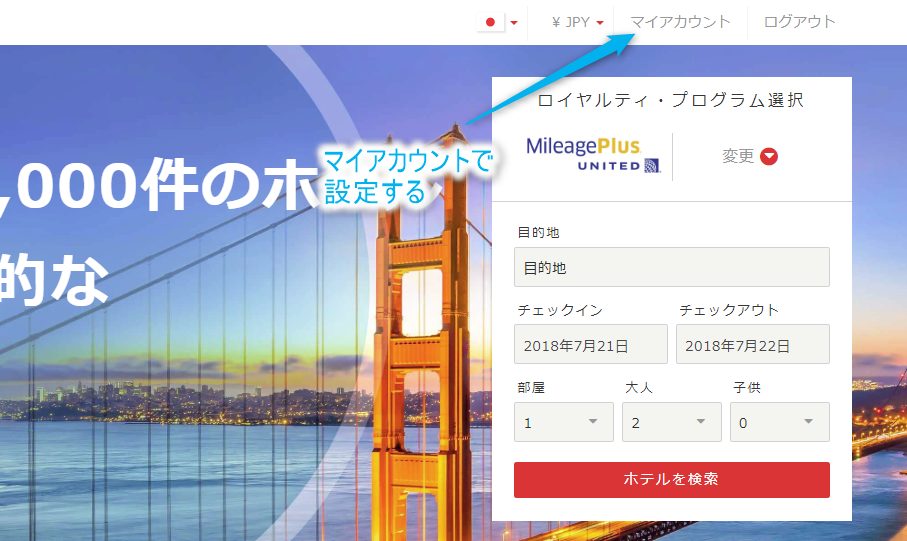Open the チェックアウト date field
907x541 pixels.
pos(752,345)
